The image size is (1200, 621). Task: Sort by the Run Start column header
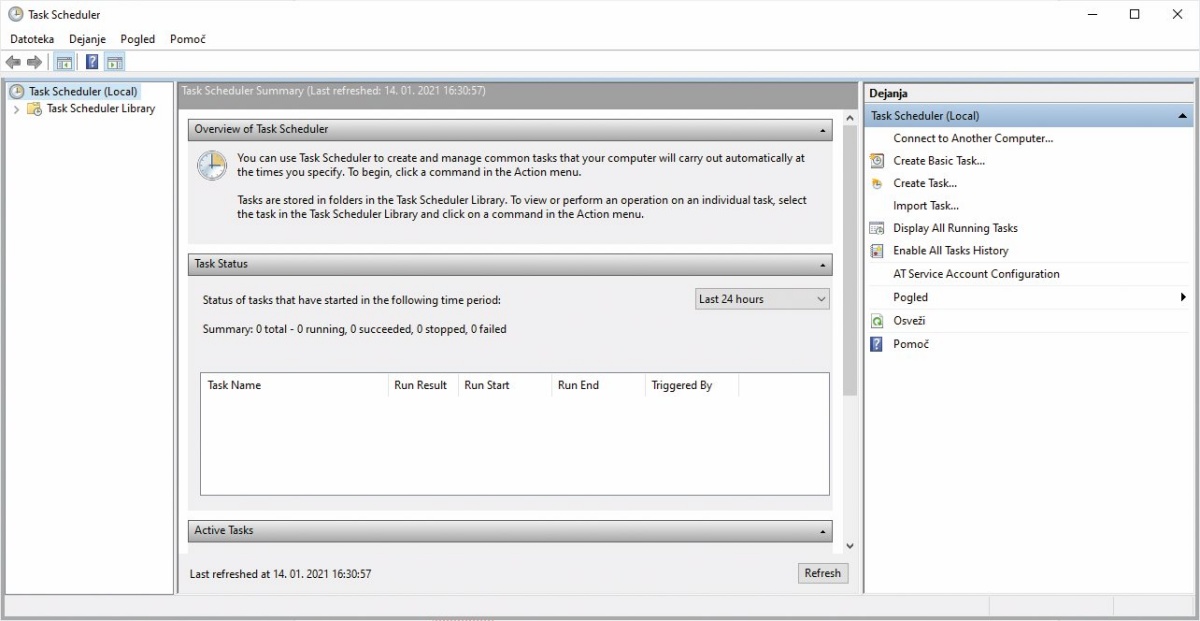pos(505,385)
